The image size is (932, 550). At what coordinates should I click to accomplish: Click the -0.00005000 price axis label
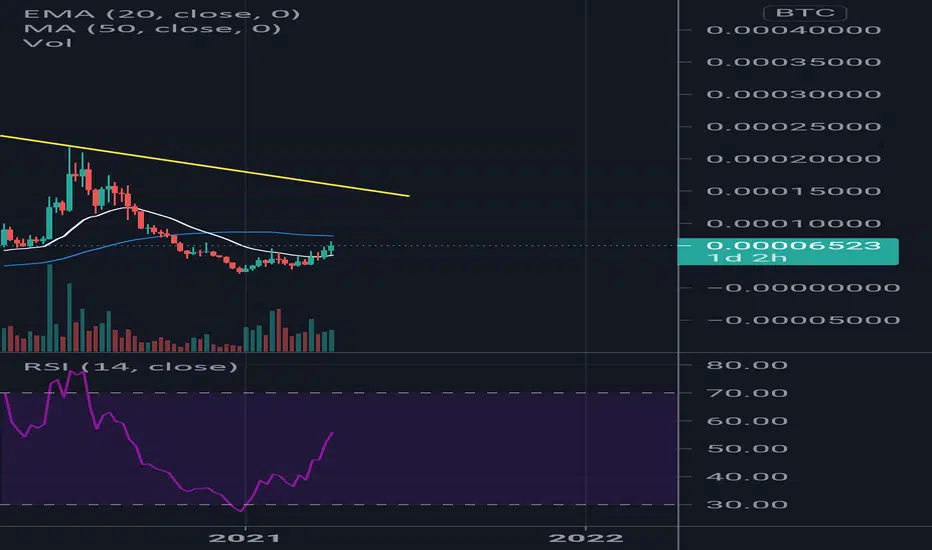(803, 320)
